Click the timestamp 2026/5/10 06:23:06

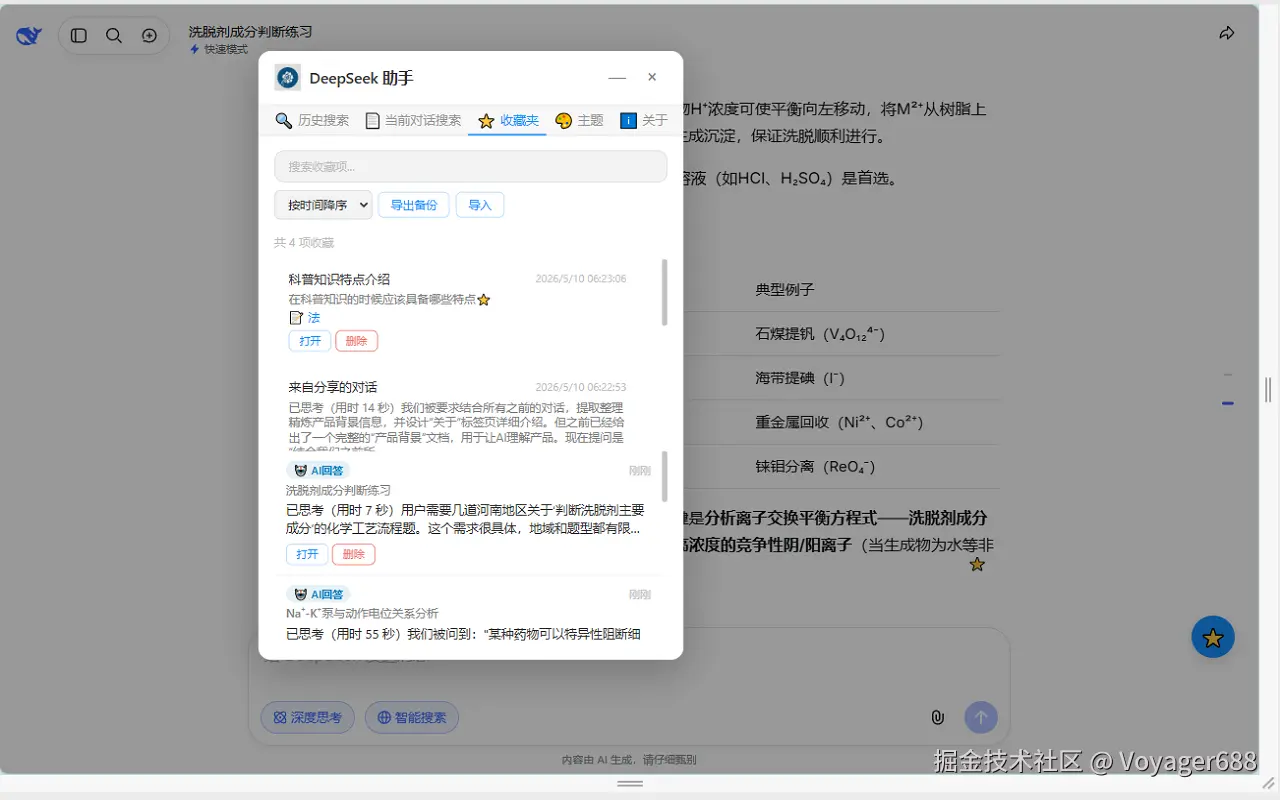(x=581, y=279)
